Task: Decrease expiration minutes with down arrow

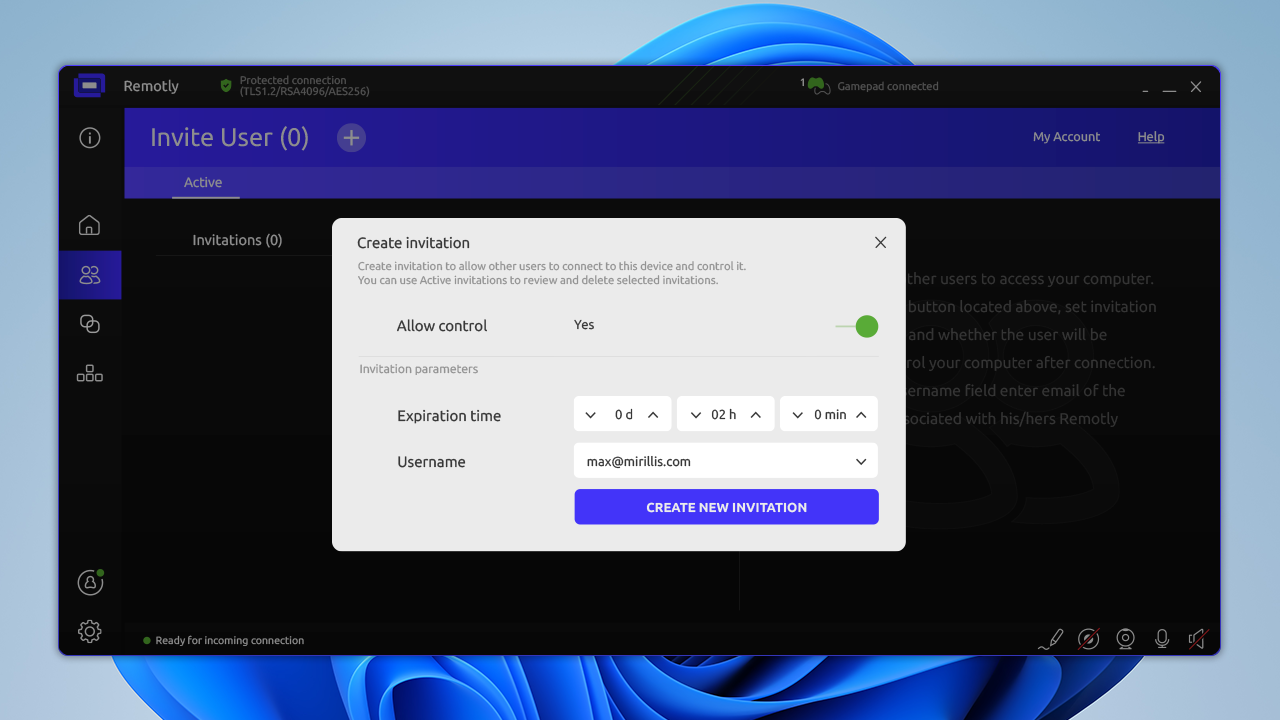Action: coord(798,415)
